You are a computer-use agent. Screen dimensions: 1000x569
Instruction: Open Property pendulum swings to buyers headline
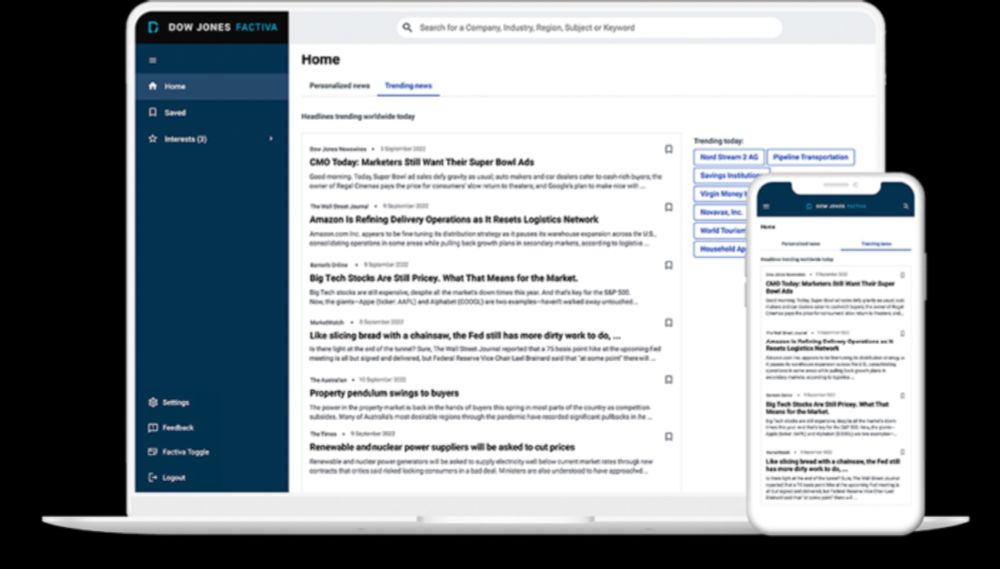click(x=384, y=393)
